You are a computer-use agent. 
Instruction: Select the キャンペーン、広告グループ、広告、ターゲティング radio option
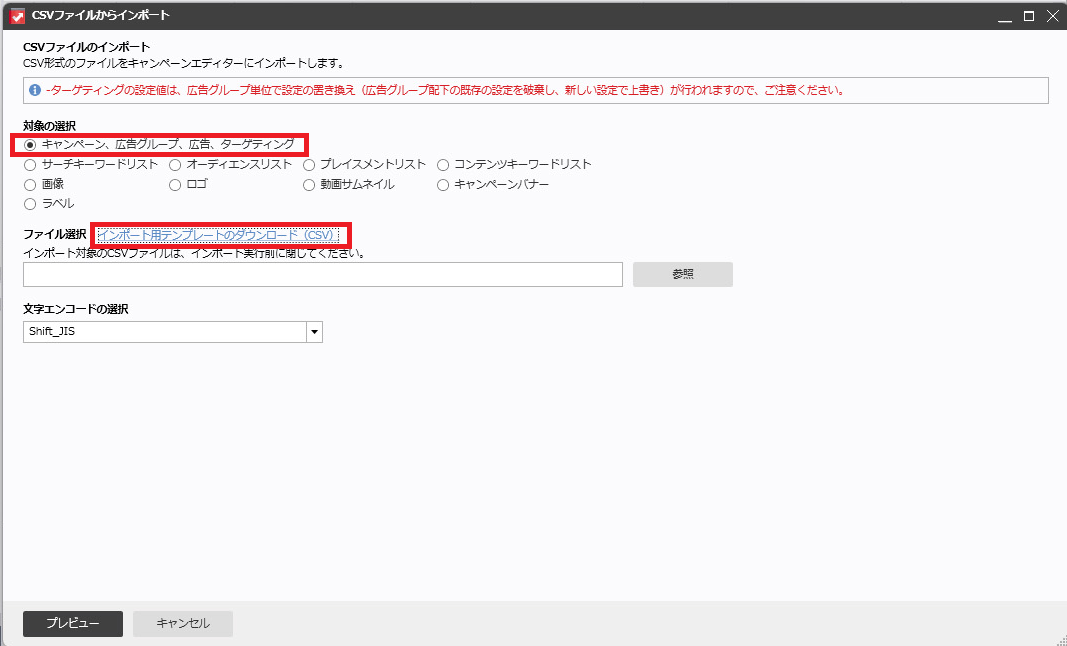pos(30,145)
